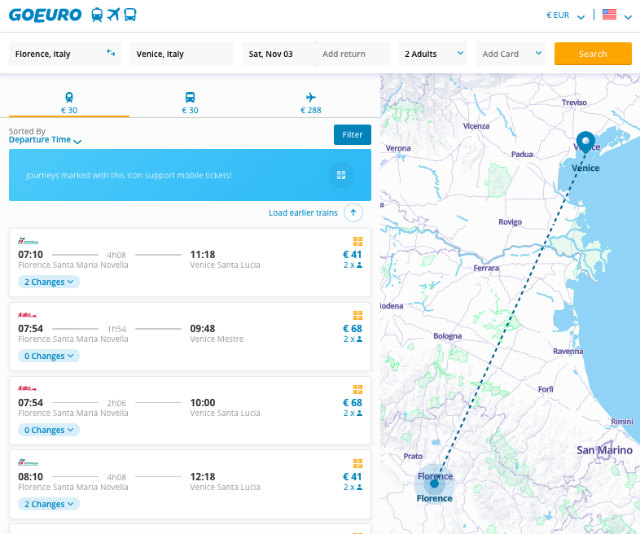Expand 0 Changes on the 10:00 arrival train
The image size is (640, 534).
(49, 430)
